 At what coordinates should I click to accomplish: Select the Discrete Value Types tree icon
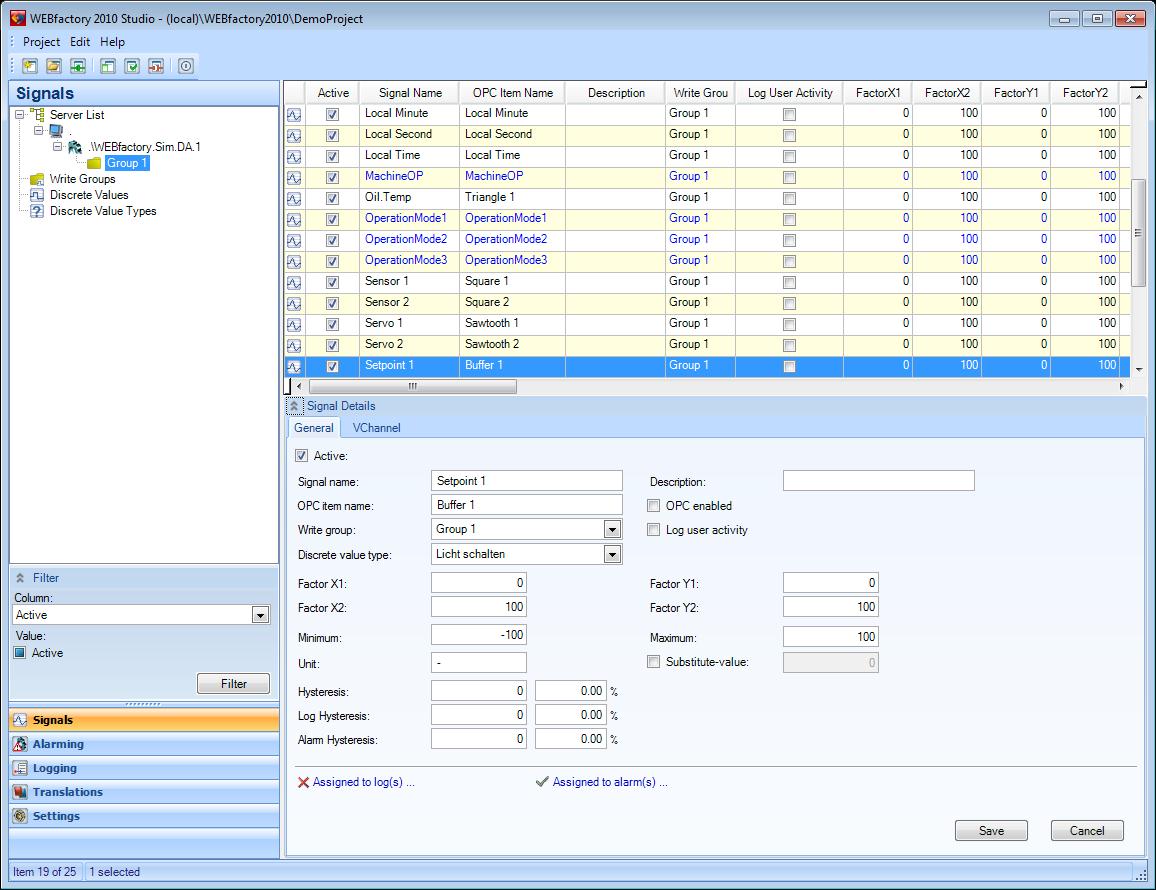[x=37, y=211]
